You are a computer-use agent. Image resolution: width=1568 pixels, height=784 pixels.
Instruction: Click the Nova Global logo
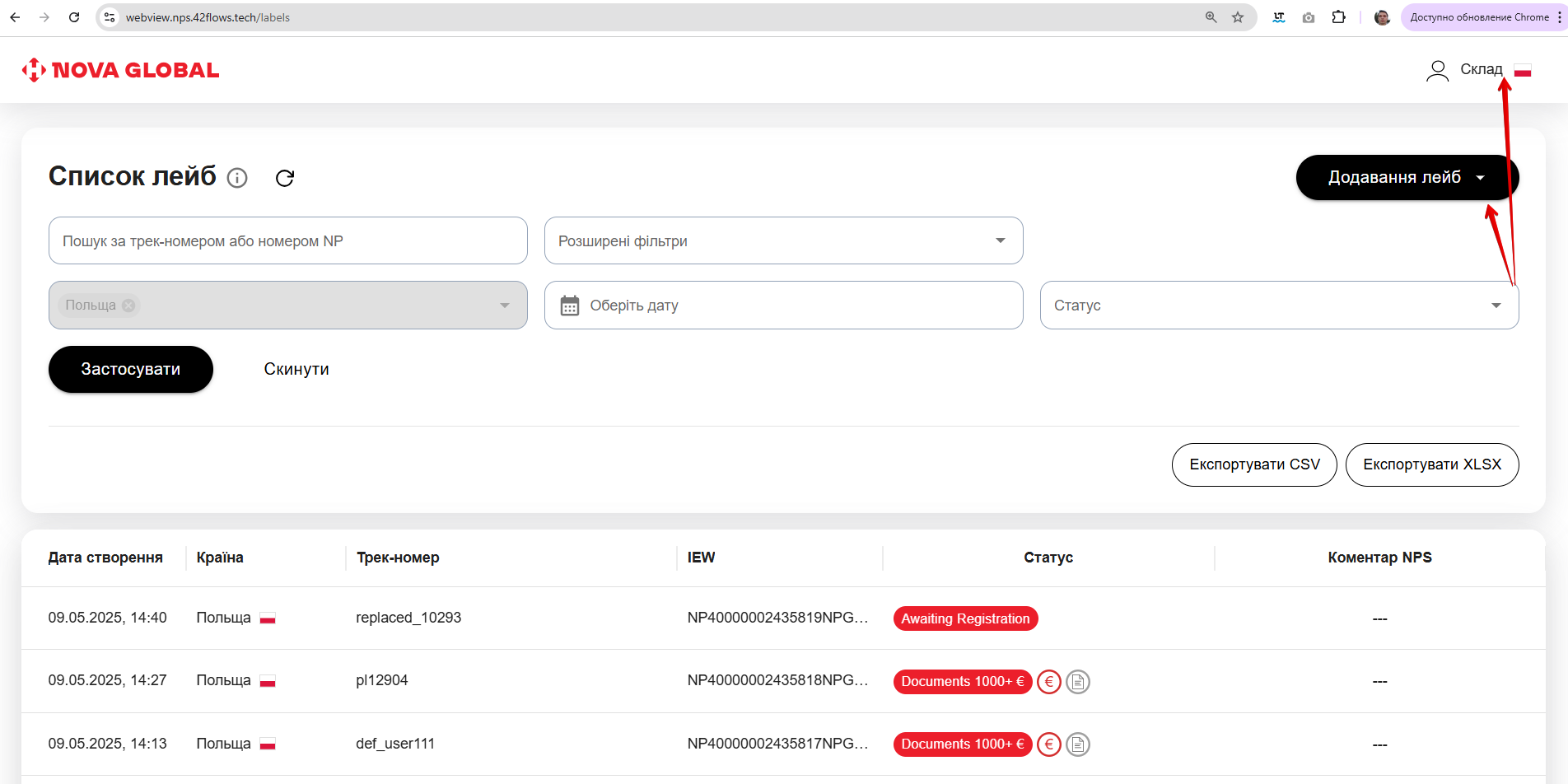[121, 70]
